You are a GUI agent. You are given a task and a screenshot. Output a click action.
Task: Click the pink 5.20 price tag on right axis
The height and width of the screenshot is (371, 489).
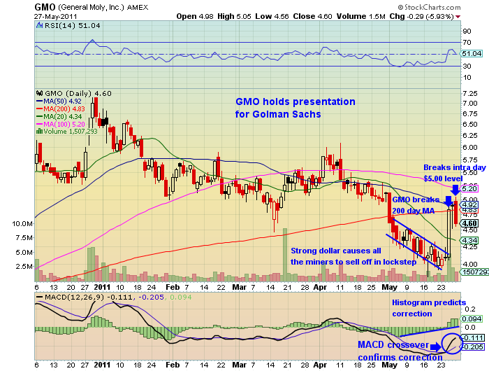pyautogui.click(x=469, y=189)
